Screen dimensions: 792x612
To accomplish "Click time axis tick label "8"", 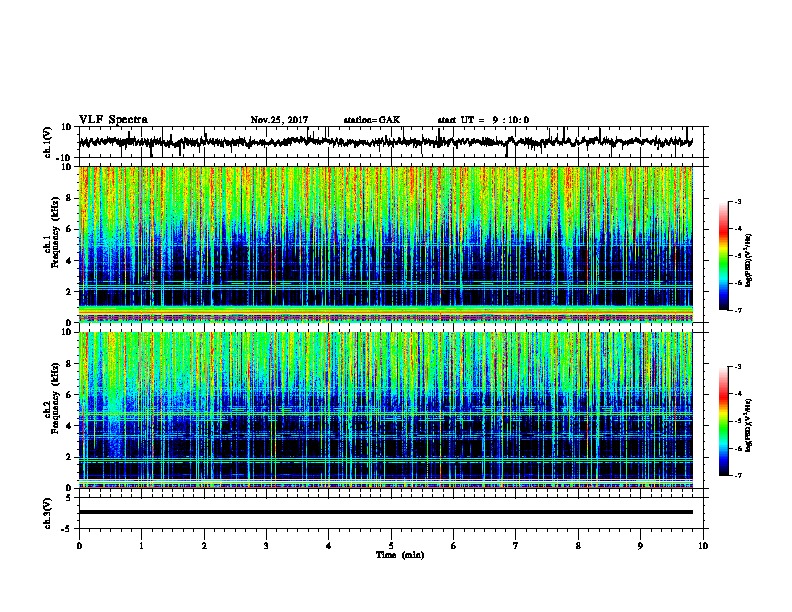I will click(x=578, y=546).
